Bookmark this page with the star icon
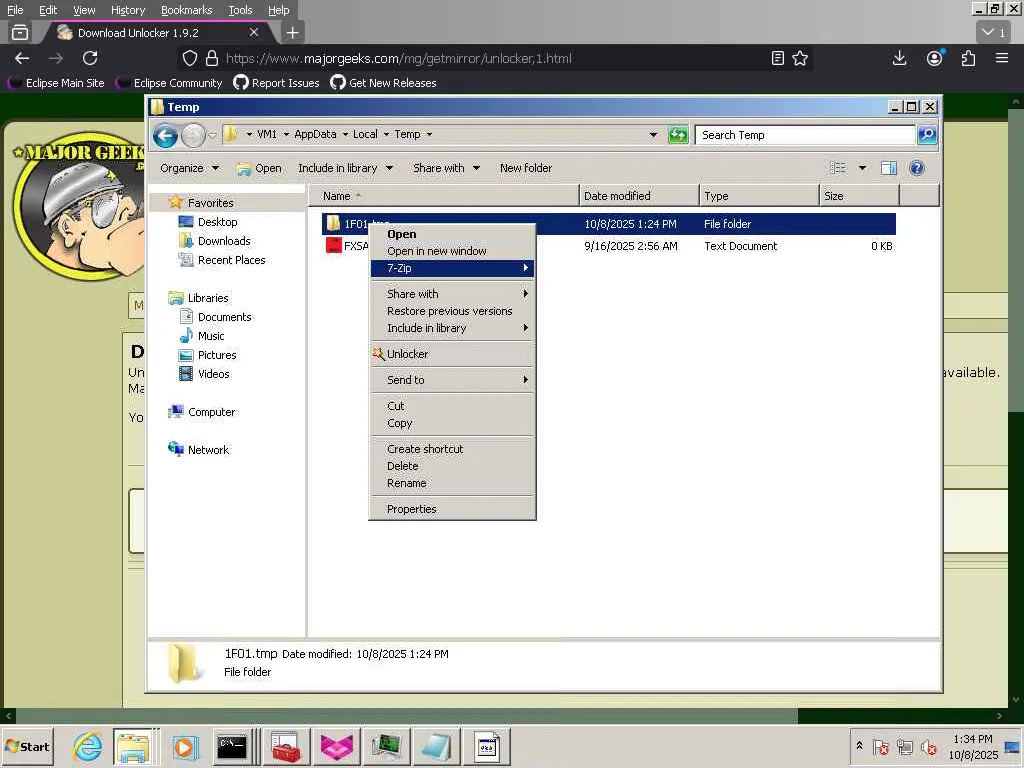The width and height of the screenshot is (1024, 768). point(800,58)
